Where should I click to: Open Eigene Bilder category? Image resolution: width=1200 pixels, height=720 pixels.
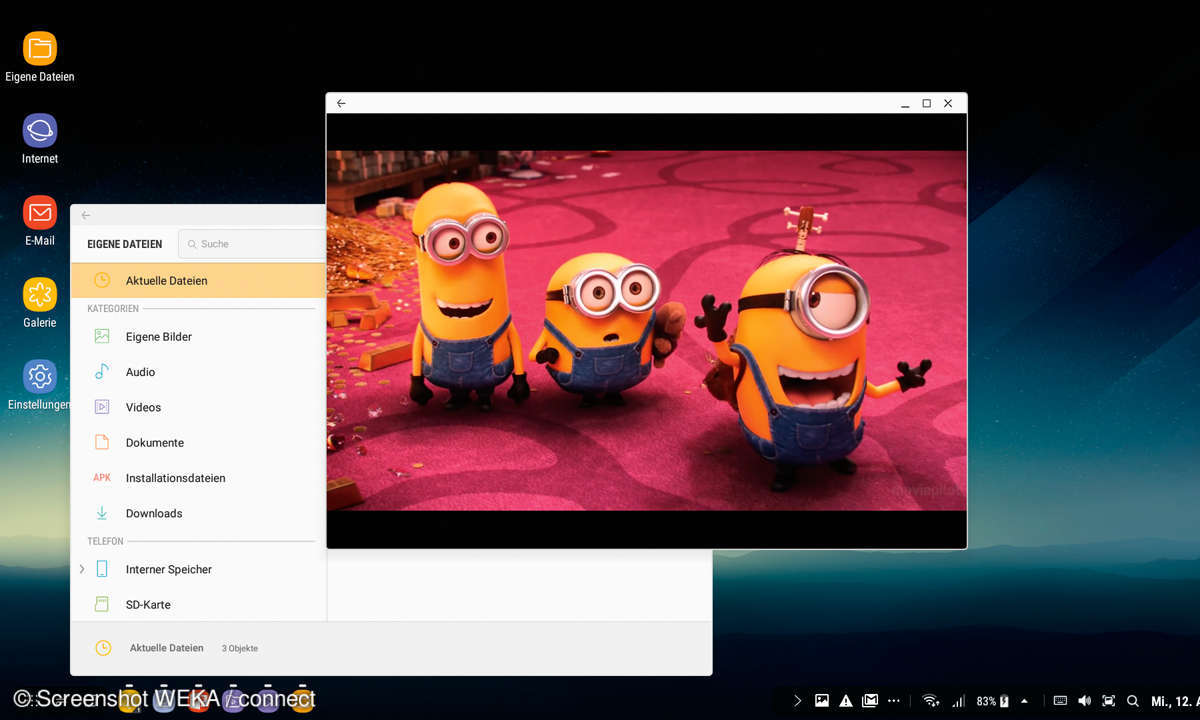tap(198, 337)
